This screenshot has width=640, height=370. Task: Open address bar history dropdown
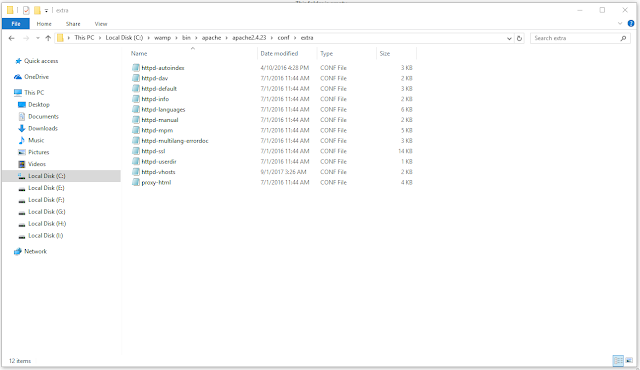pyautogui.click(x=509, y=38)
